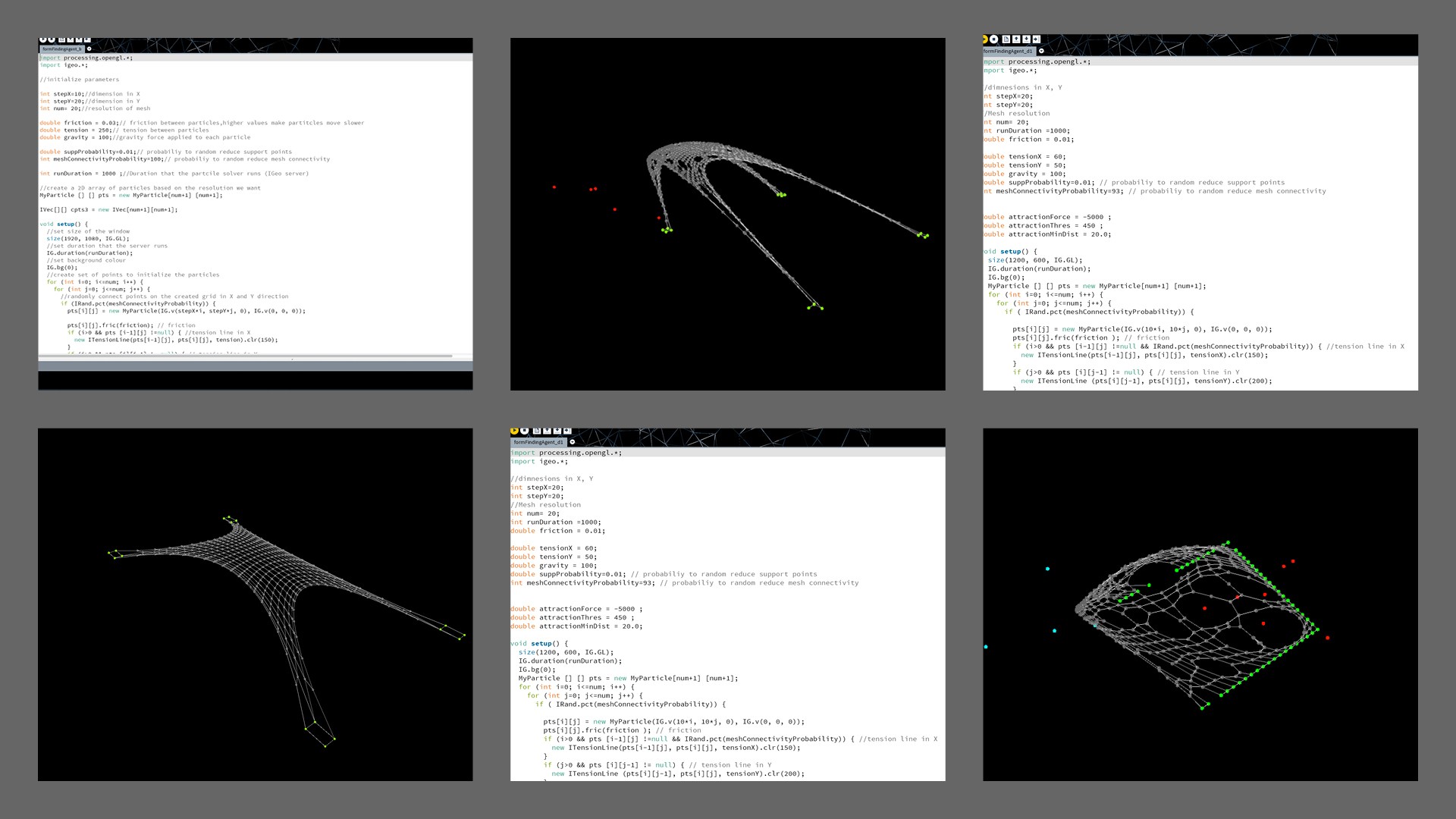1456x819 pixels.
Task: Click 'size(1200, 600, IG.GL);' in lower-middle editor
Action: tap(566, 652)
